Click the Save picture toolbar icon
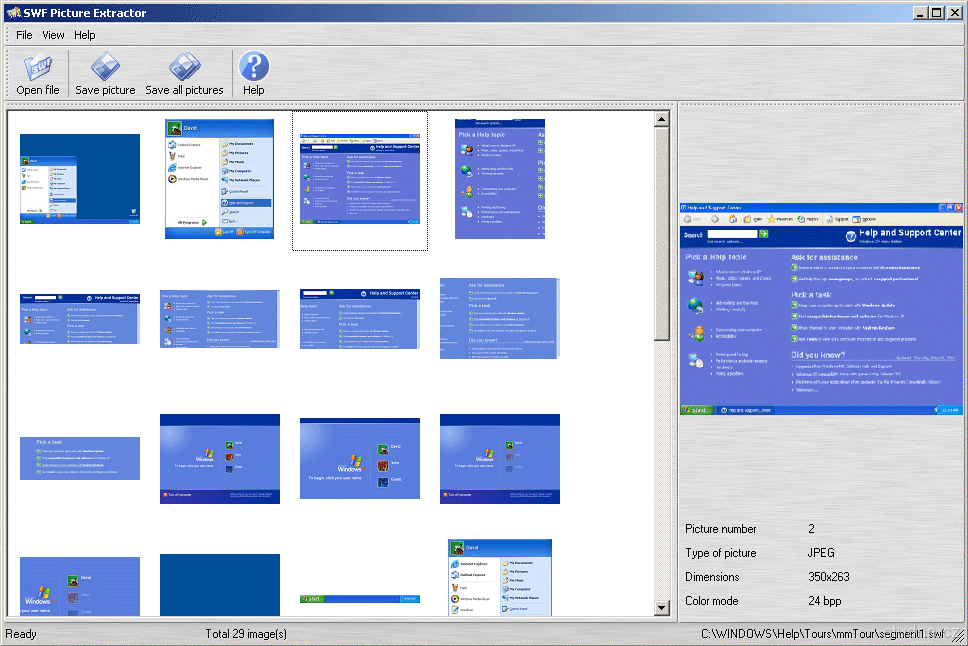Screen dimensions: 968x646 [x=105, y=74]
